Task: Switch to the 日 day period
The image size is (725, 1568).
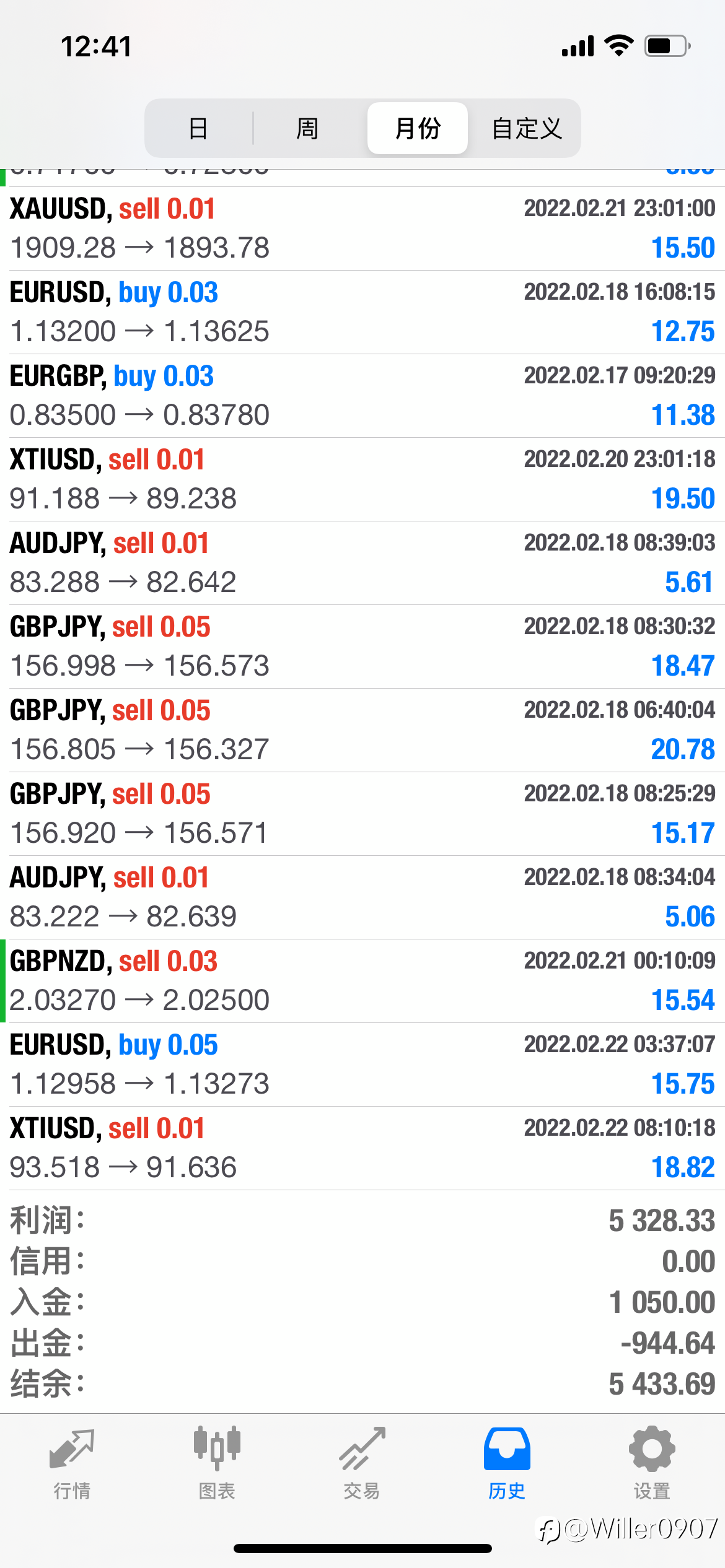Action: [x=198, y=128]
